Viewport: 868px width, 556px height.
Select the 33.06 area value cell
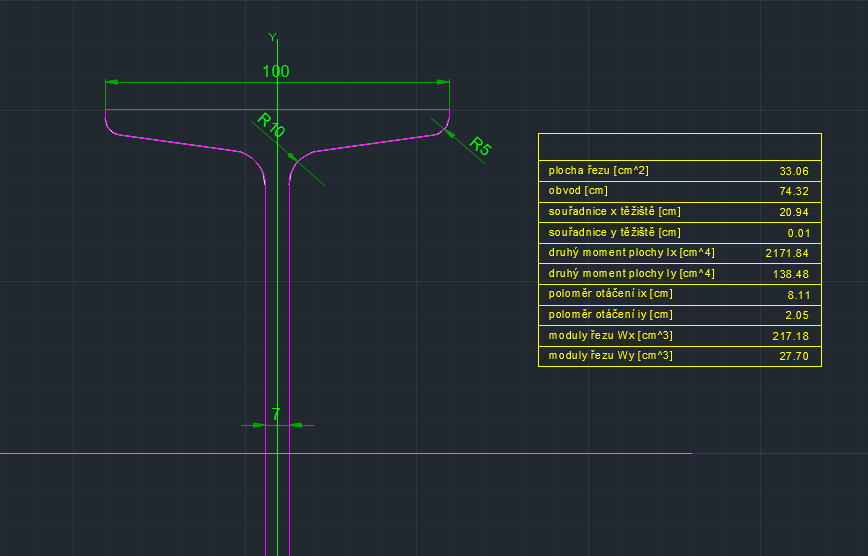(x=793, y=172)
